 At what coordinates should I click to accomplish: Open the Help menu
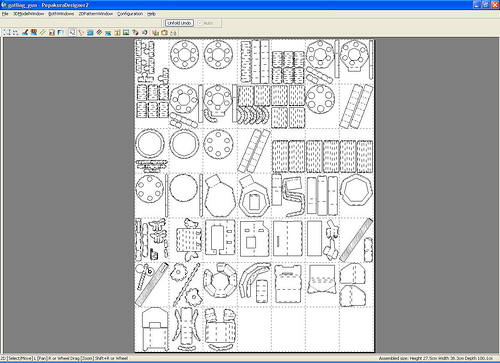click(151, 14)
